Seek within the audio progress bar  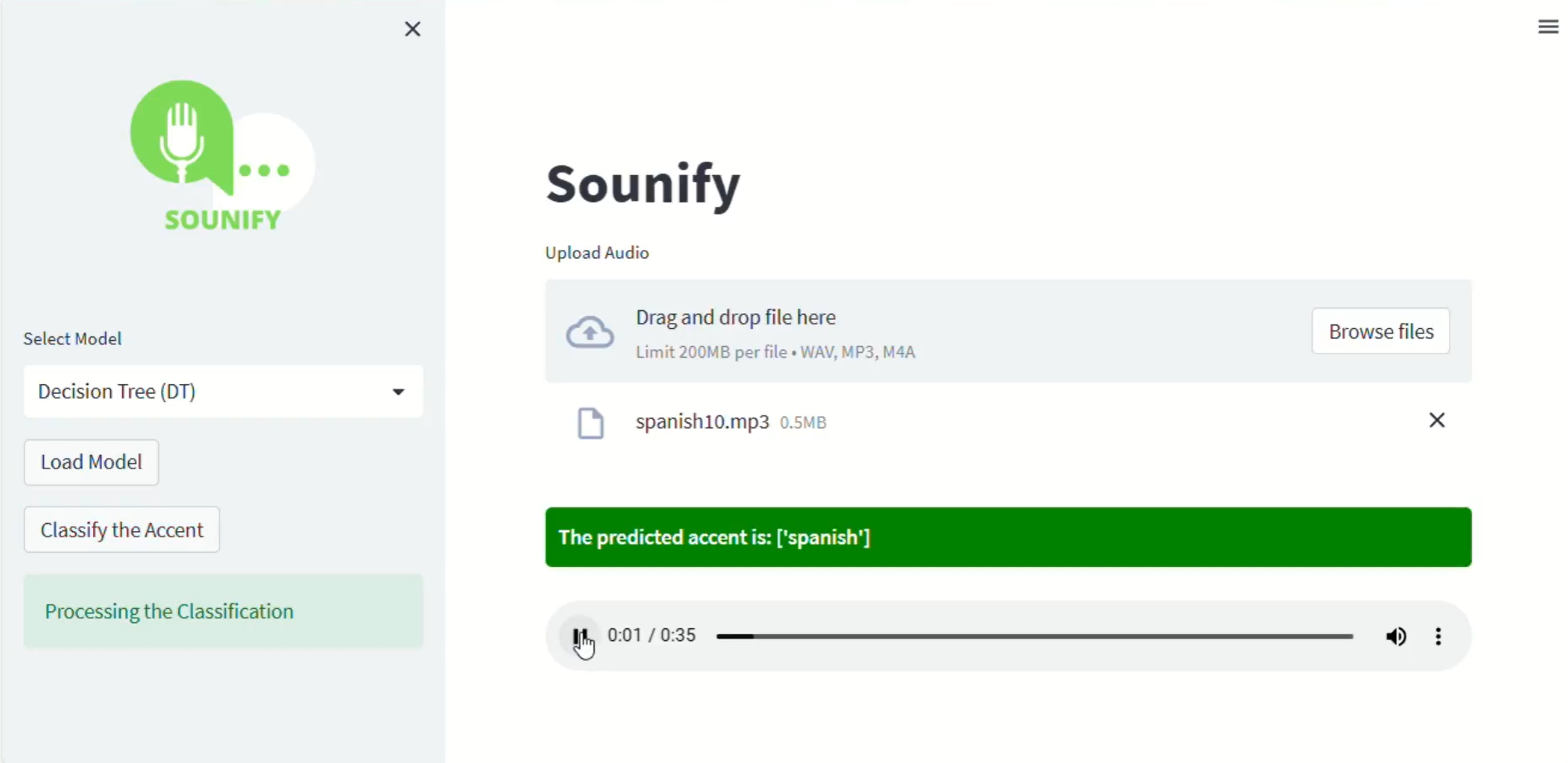(x=1035, y=637)
